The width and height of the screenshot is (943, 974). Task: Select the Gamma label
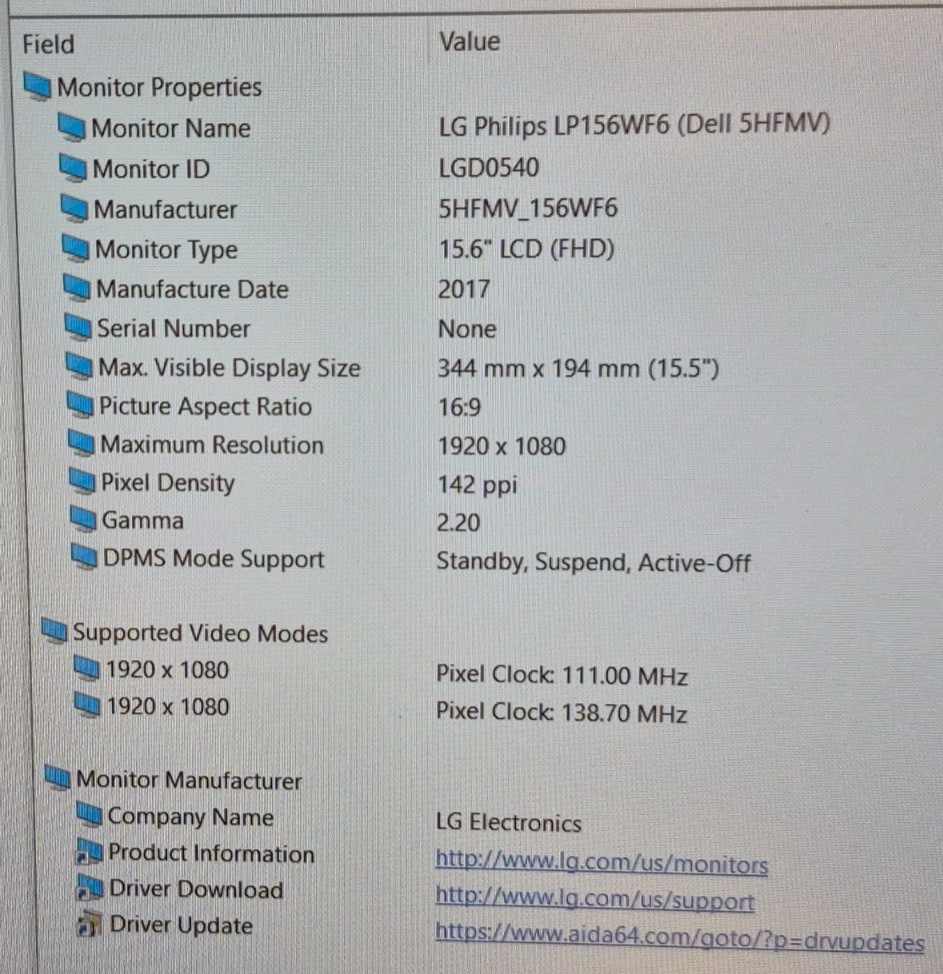click(x=143, y=521)
